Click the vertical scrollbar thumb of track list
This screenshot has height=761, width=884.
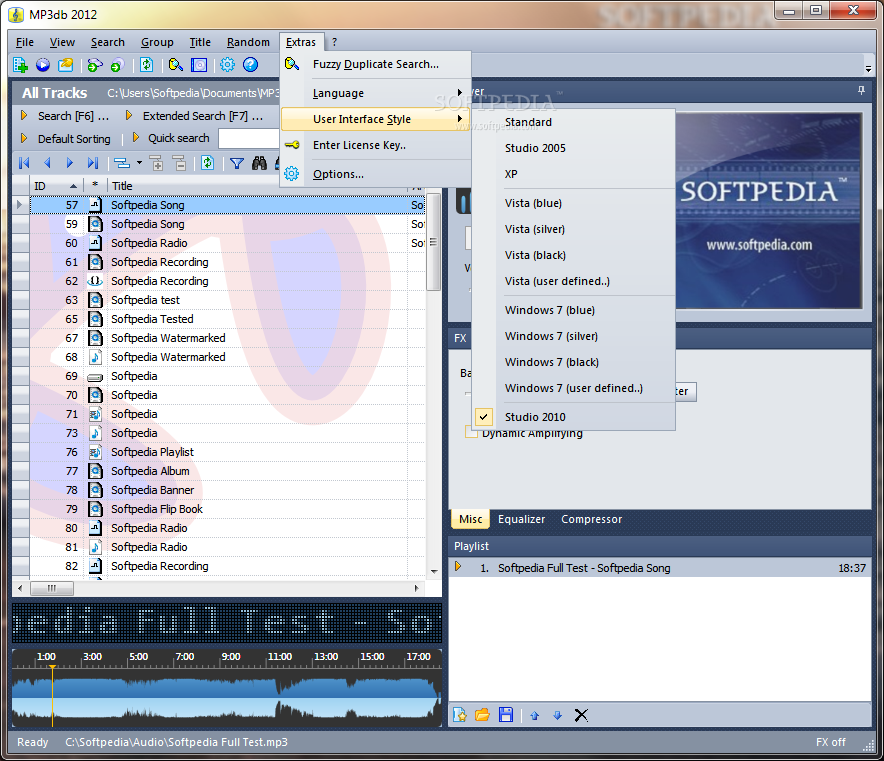click(x=433, y=242)
